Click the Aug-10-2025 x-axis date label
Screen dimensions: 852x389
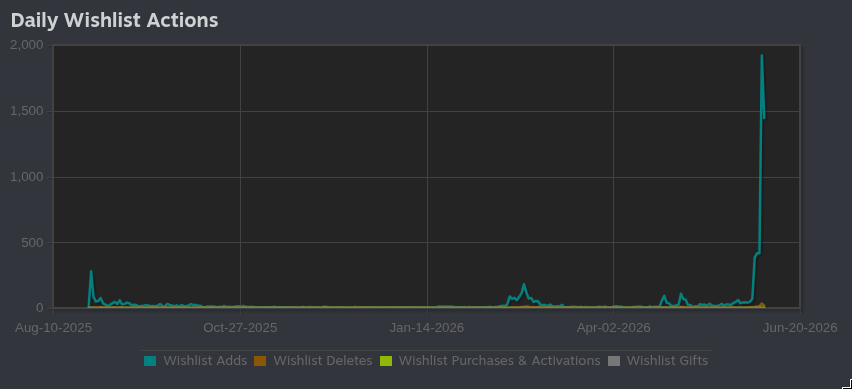[53, 328]
